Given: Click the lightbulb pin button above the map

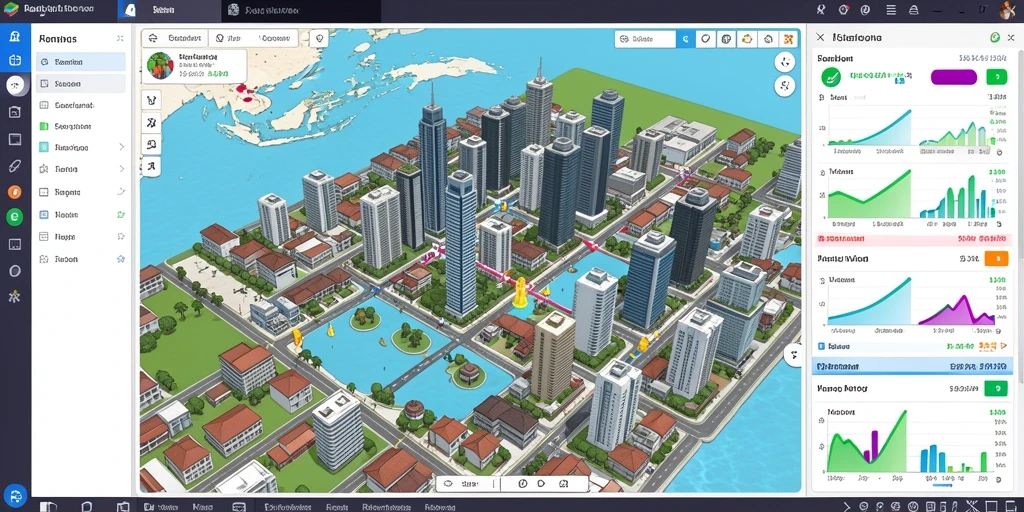Looking at the screenshot, I should pos(319,39).
